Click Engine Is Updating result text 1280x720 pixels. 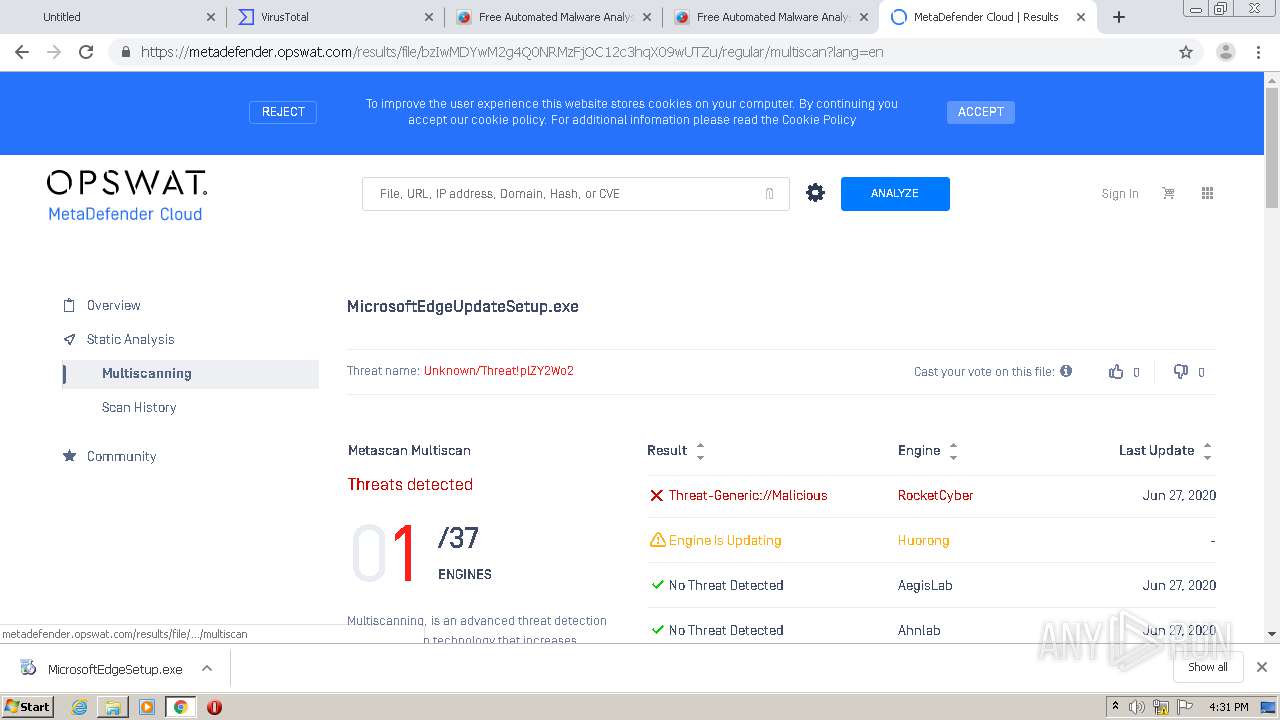click(725, 540)
